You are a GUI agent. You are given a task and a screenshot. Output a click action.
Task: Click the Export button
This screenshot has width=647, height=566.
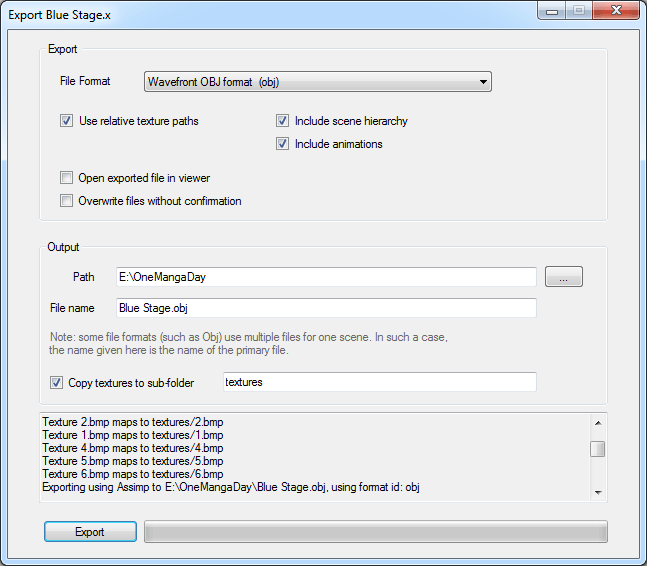click(90, 532)
